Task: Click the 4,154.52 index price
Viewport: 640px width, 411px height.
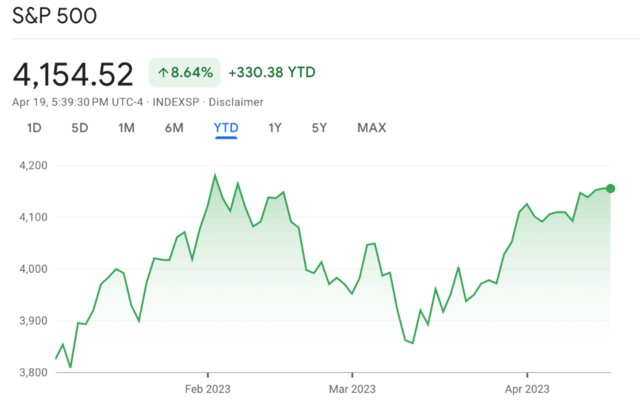Action: tap(74, 74)
